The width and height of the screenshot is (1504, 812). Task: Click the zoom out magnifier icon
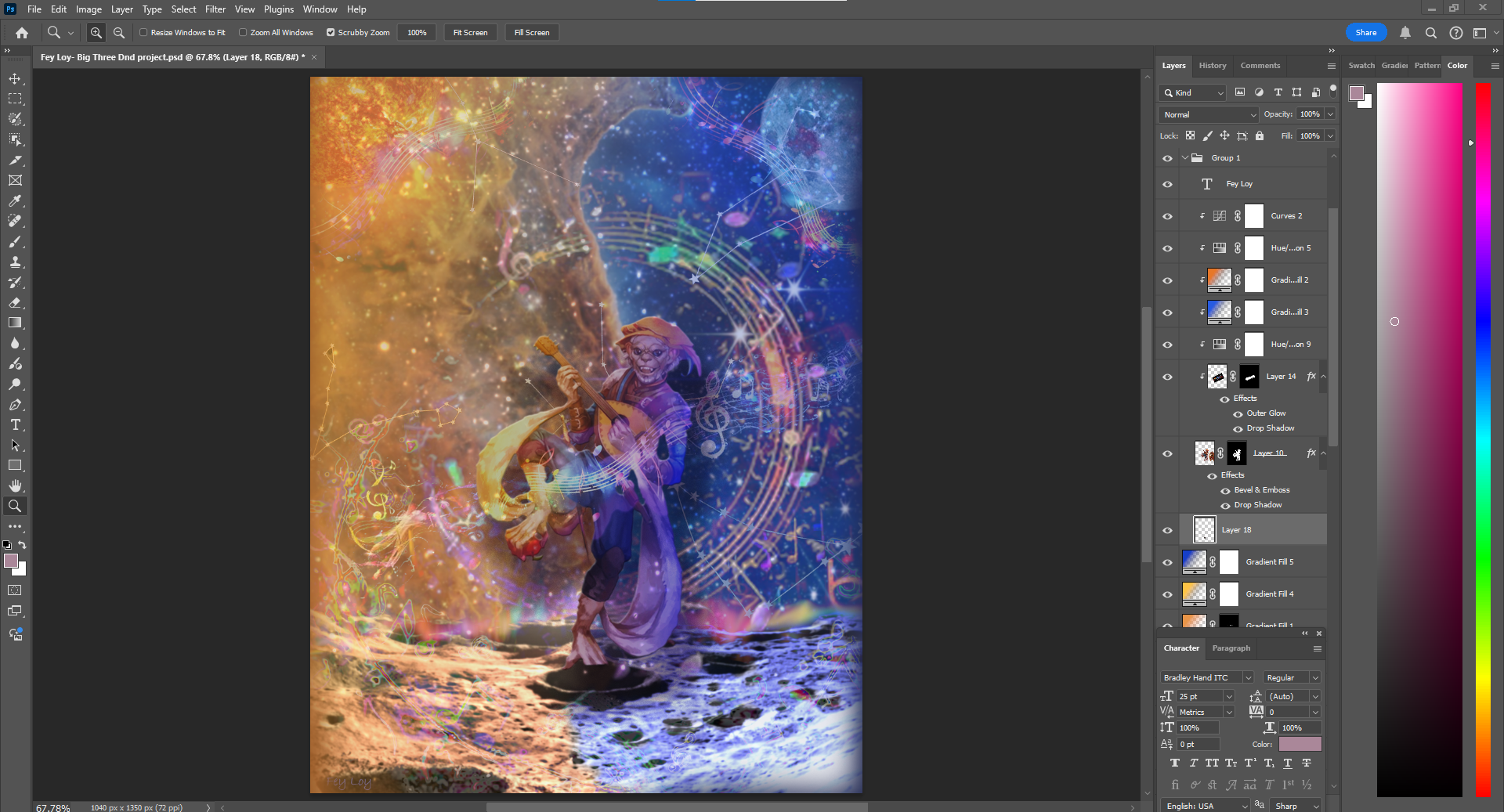[x=119, y=33]
